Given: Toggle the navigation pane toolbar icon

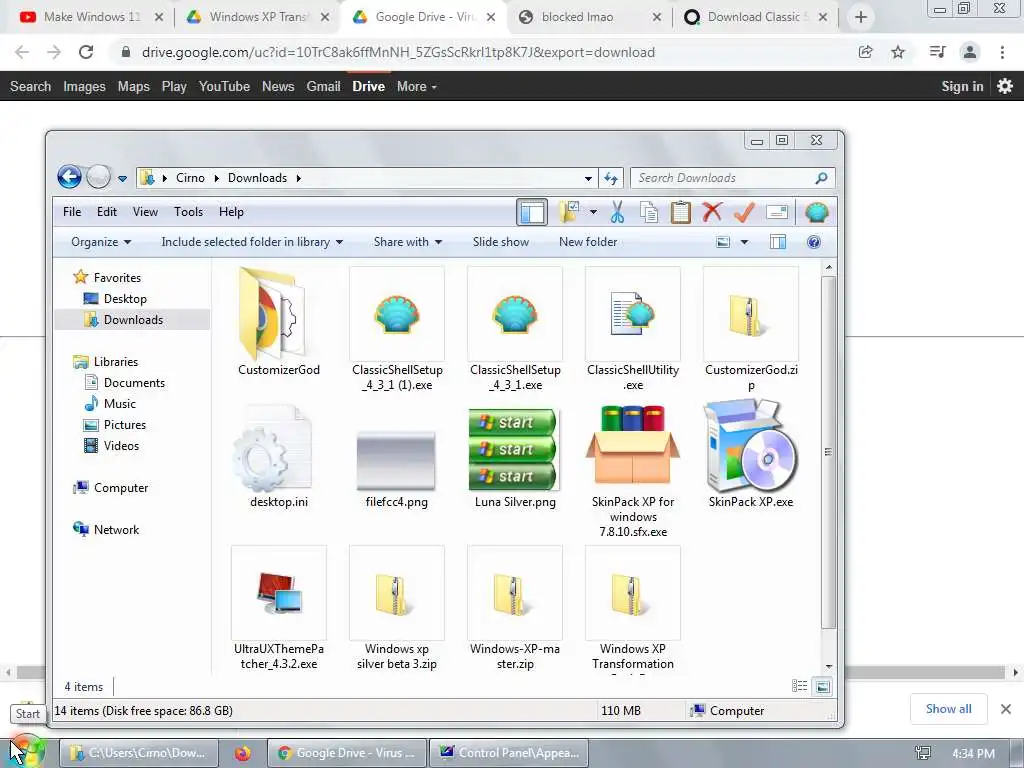Looking at the screenshot, I should (532, 212).
